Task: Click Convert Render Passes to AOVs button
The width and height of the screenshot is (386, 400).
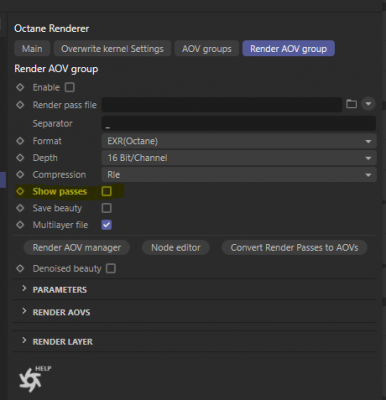Action: click(294, 248)
